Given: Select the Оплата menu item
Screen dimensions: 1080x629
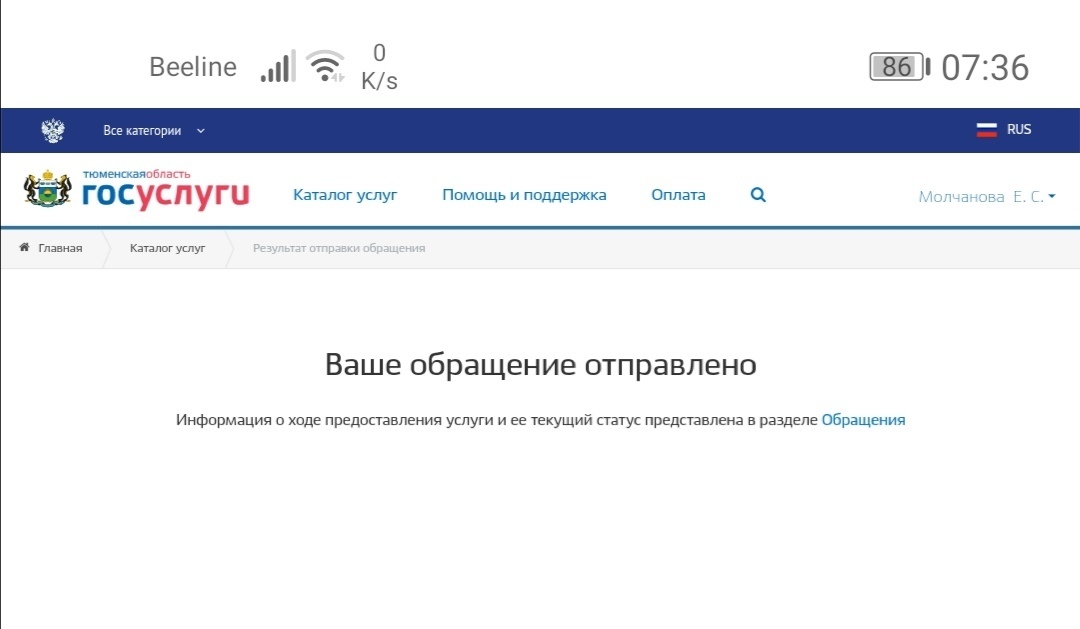Looking at the screenshot, I should pyautogui.click(x=678, y=195).
